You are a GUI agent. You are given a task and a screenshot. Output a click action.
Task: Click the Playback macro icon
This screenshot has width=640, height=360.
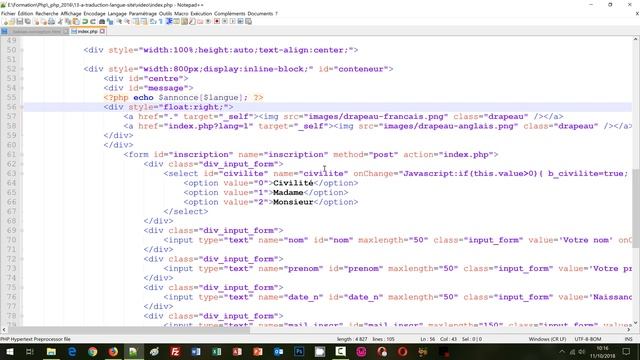[232, 22]
